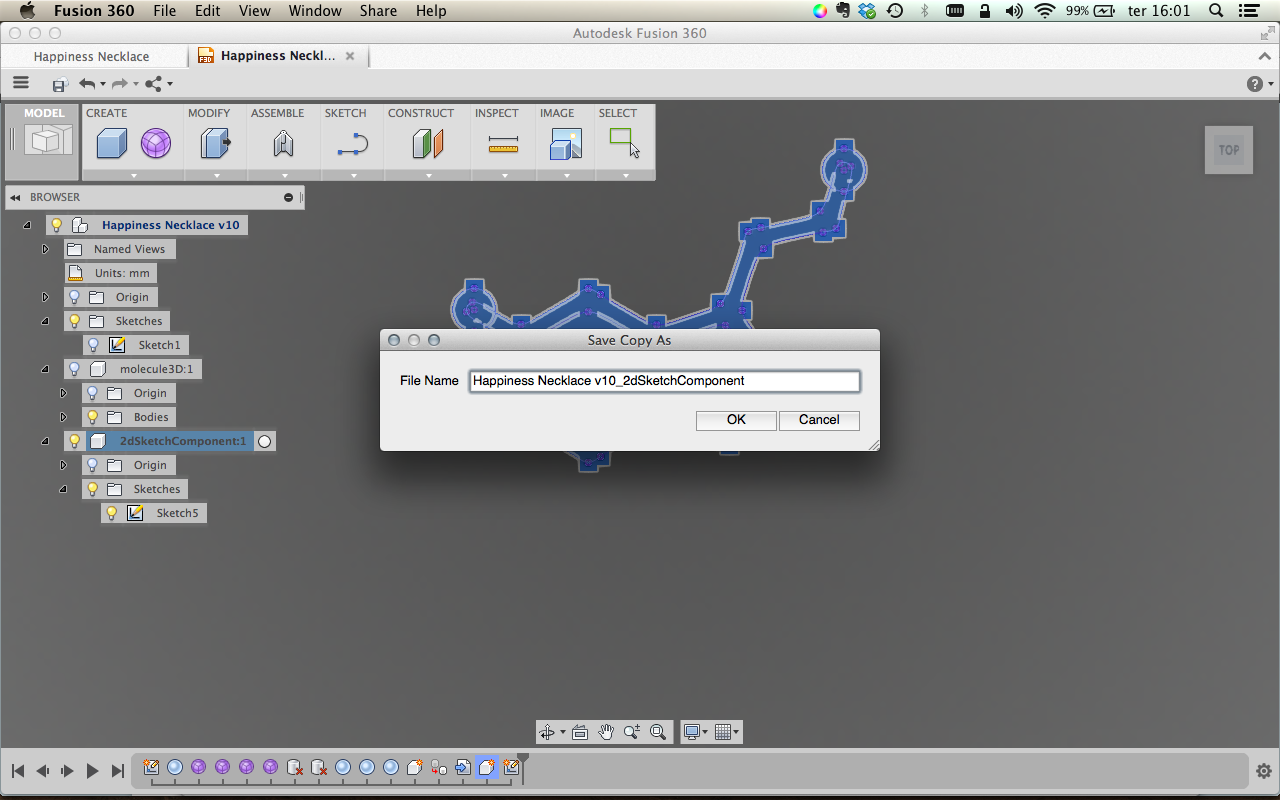
Task: Click OK in Save Copy As dialog
Action: point(736,420)
